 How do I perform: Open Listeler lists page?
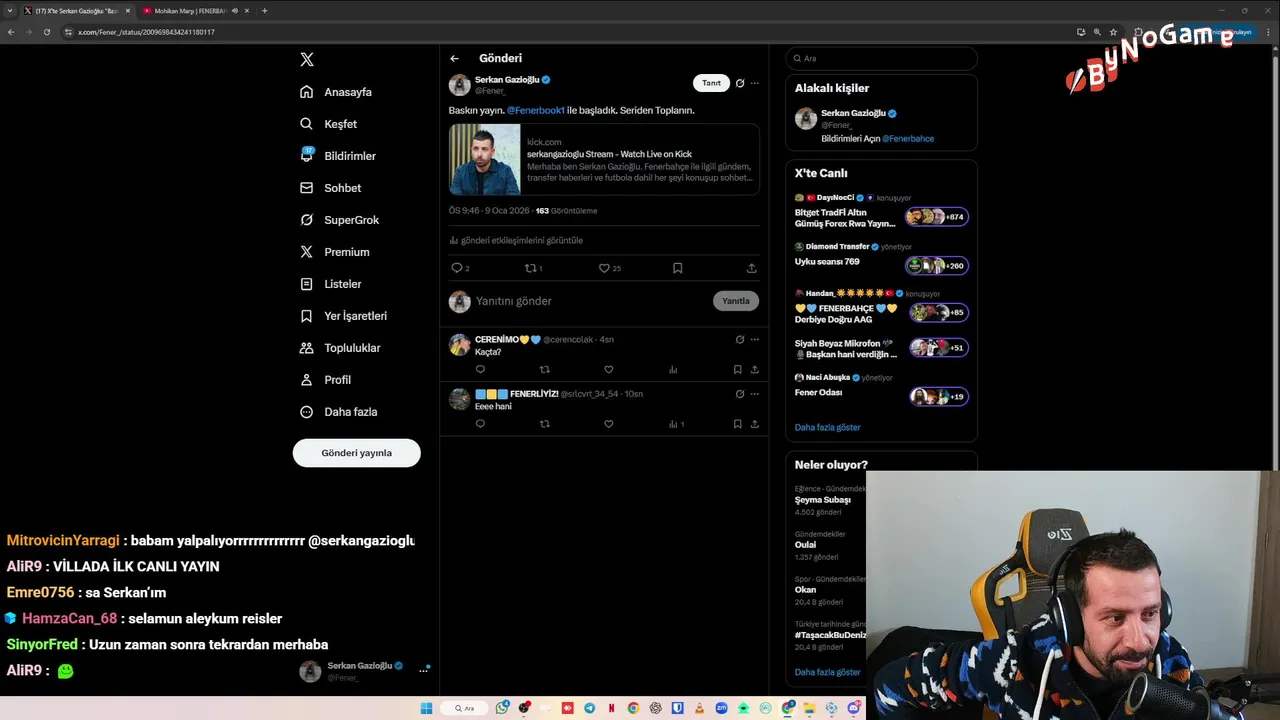(x=331, y=284)
